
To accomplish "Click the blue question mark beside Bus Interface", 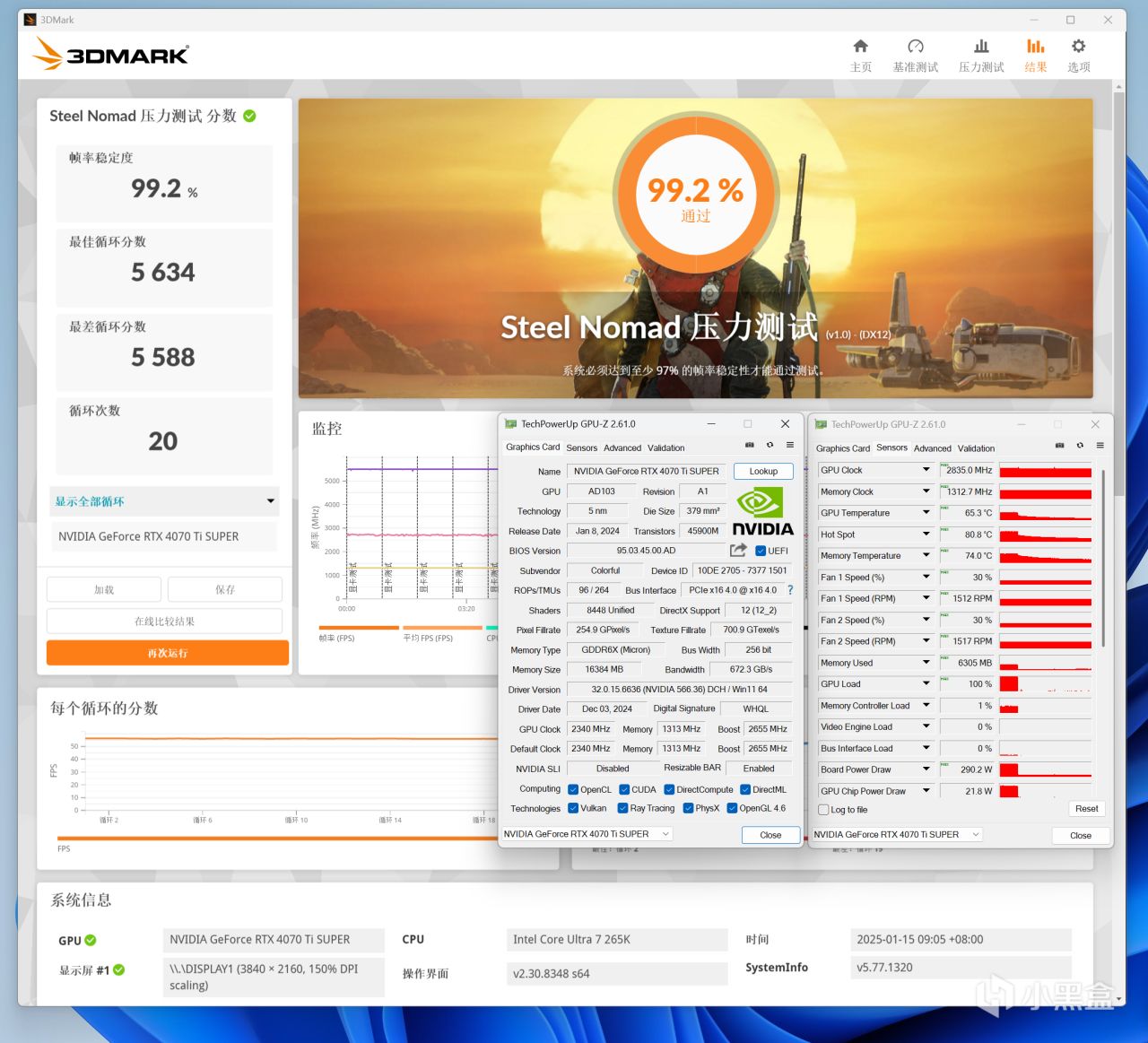I will [x=790, y=590].
